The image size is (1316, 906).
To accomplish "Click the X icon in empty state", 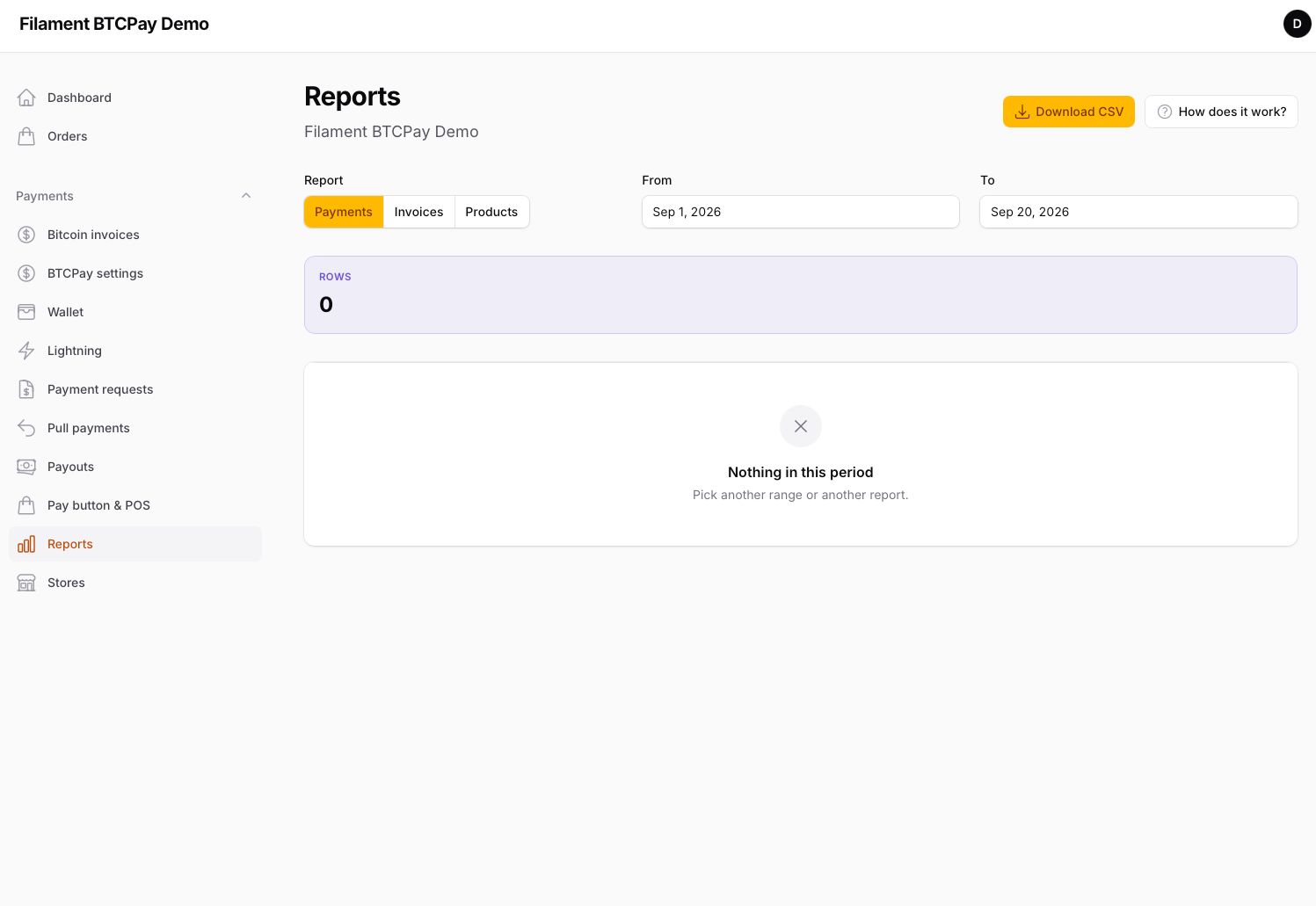I will [801, 426].
